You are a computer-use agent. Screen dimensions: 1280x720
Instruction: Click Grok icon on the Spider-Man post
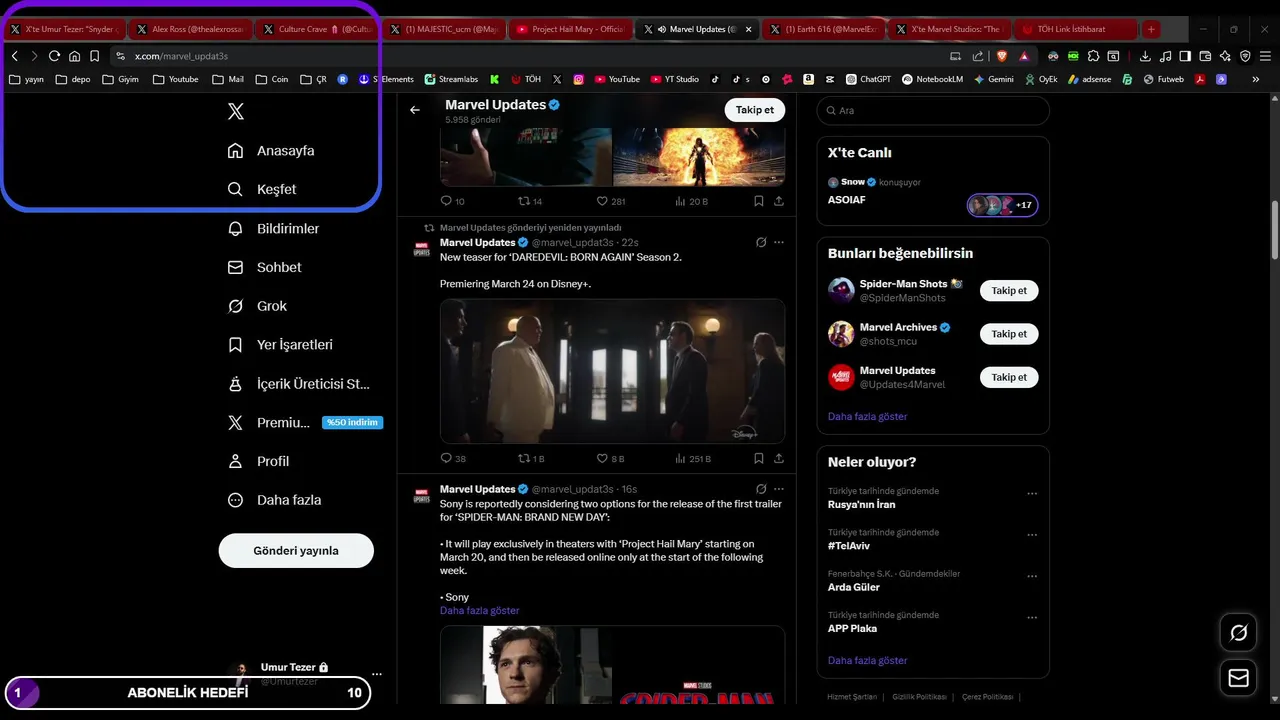click(x=761, y=489)
